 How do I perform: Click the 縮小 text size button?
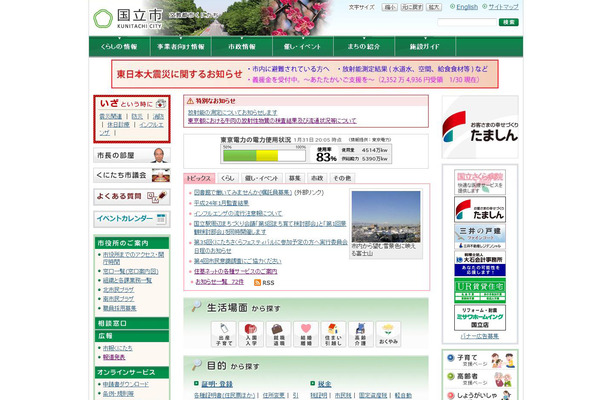[389, 7]
